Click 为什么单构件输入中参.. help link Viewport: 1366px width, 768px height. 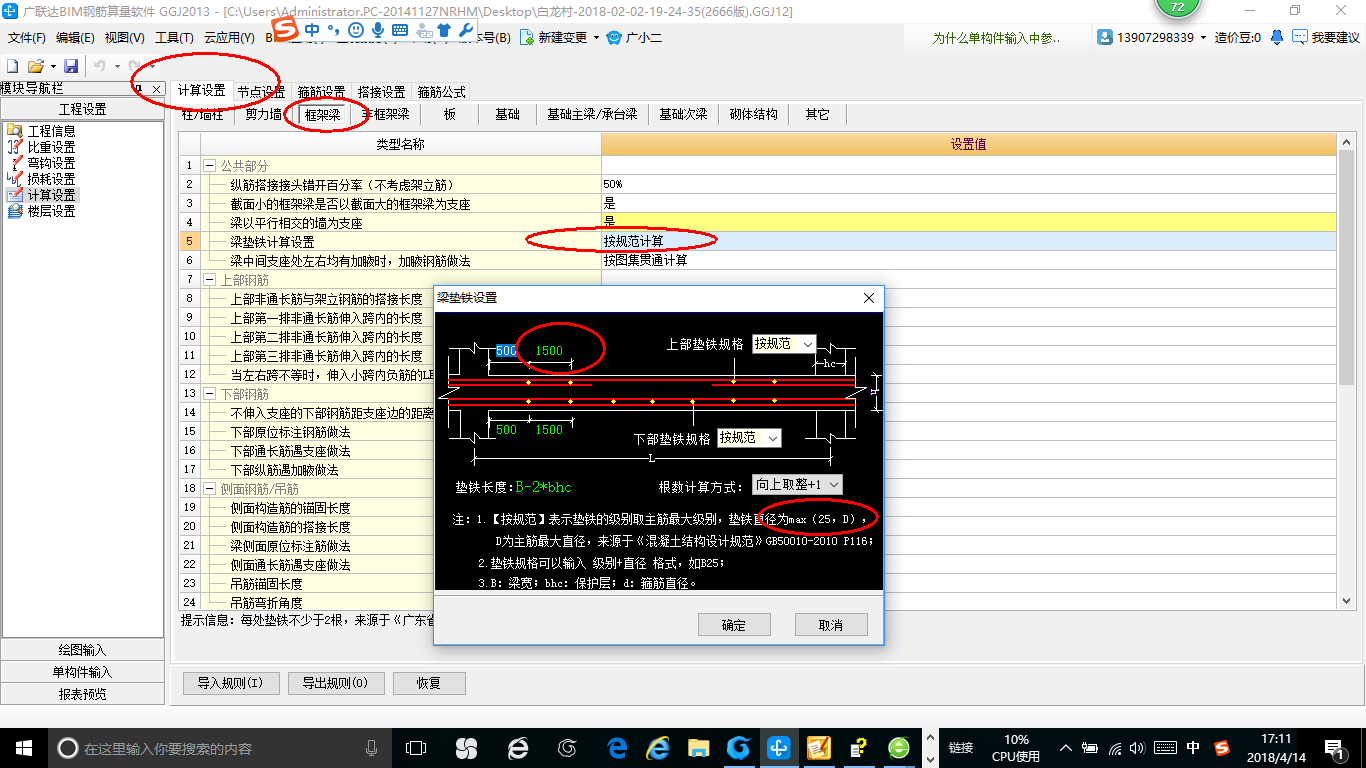996,38
